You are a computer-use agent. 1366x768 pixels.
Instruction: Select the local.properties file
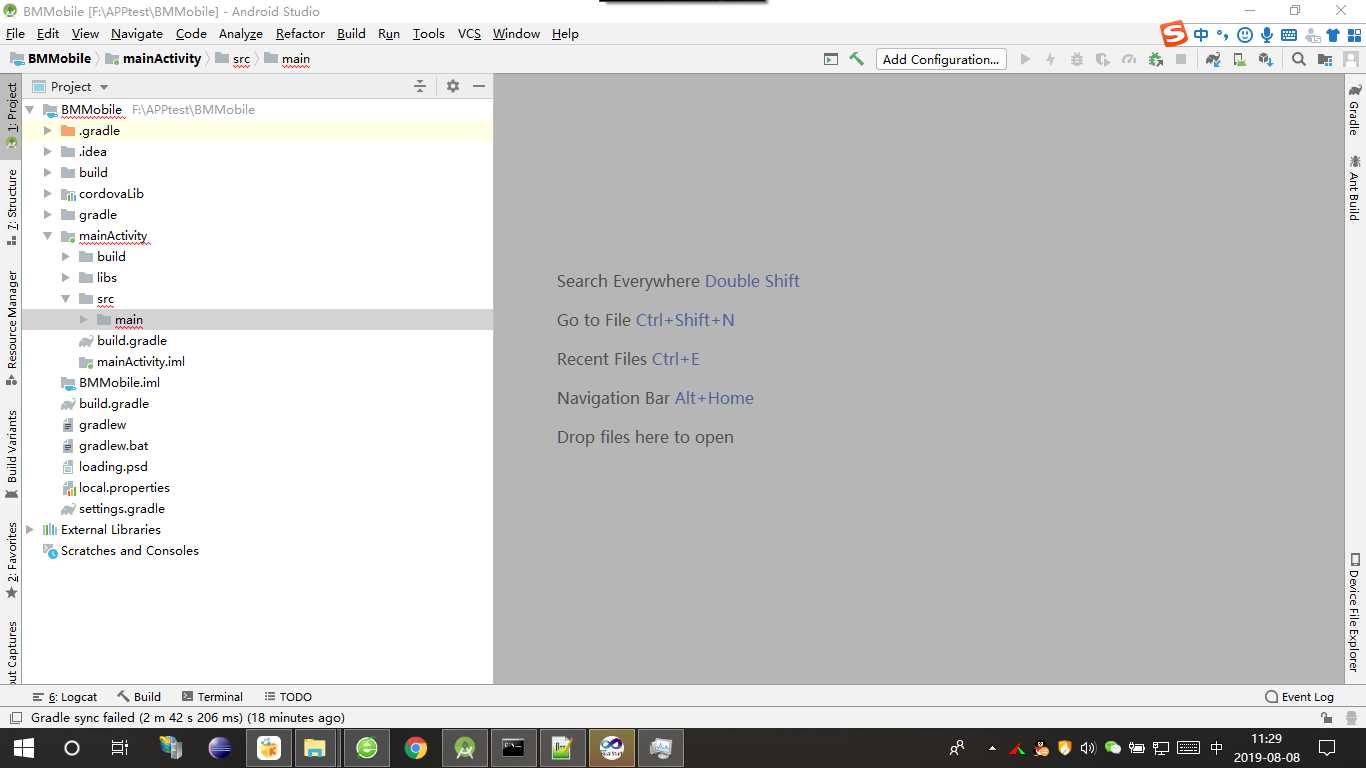click(x=124, y=488)
